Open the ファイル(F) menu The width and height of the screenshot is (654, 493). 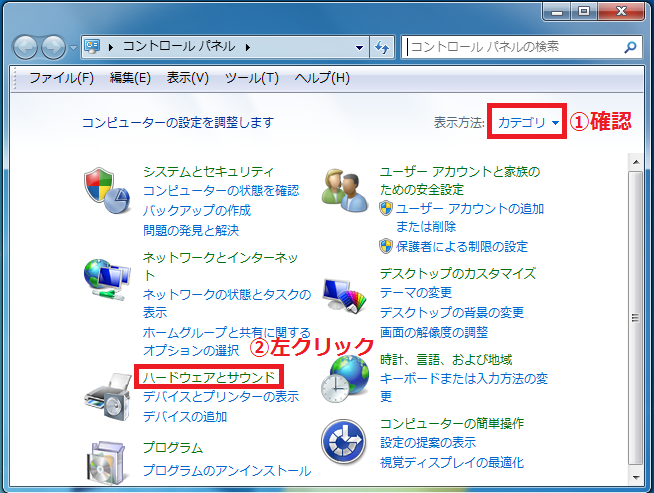pos(61,78)
